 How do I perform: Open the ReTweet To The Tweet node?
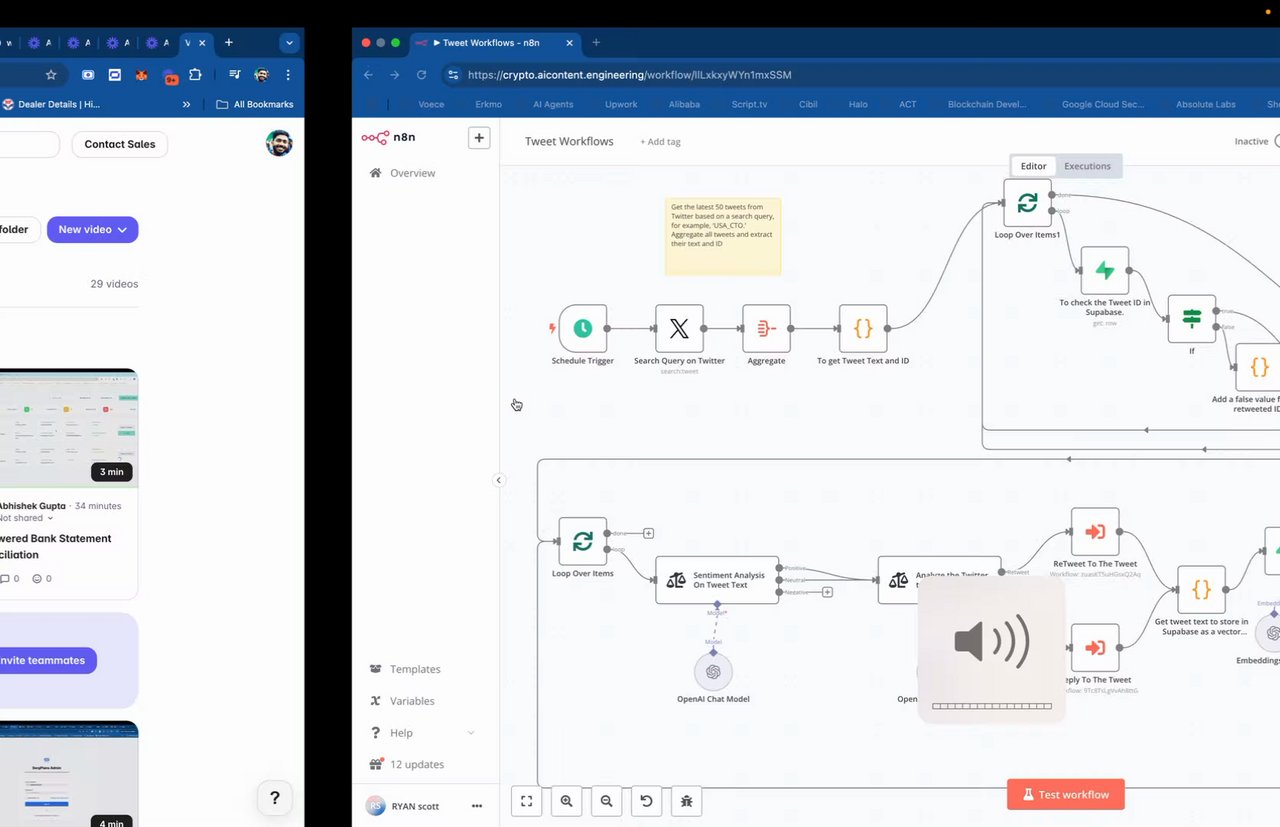tap(1095, 532)
